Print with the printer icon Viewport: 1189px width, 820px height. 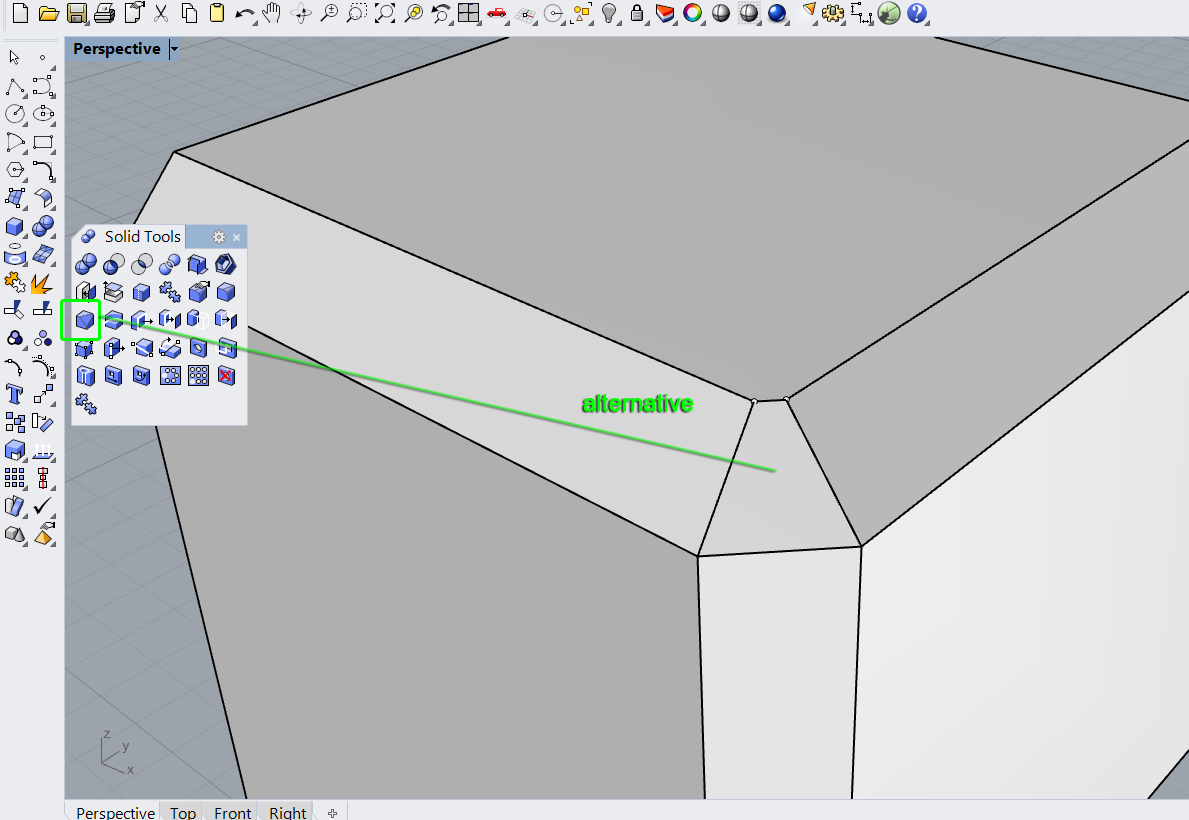click(105, 13)
